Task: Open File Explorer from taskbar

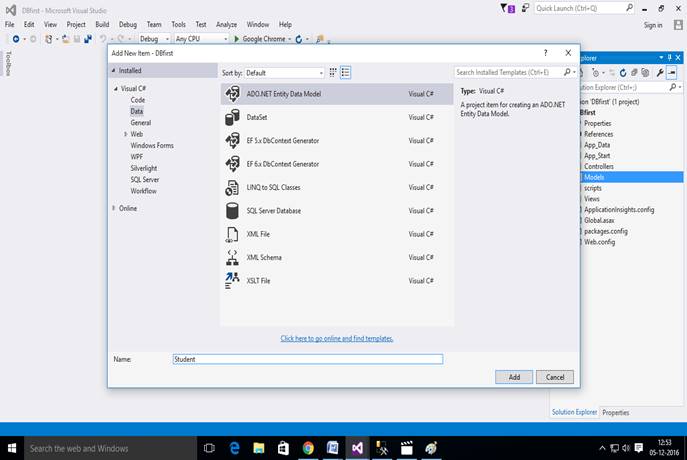Action: [x=259, y=448]
